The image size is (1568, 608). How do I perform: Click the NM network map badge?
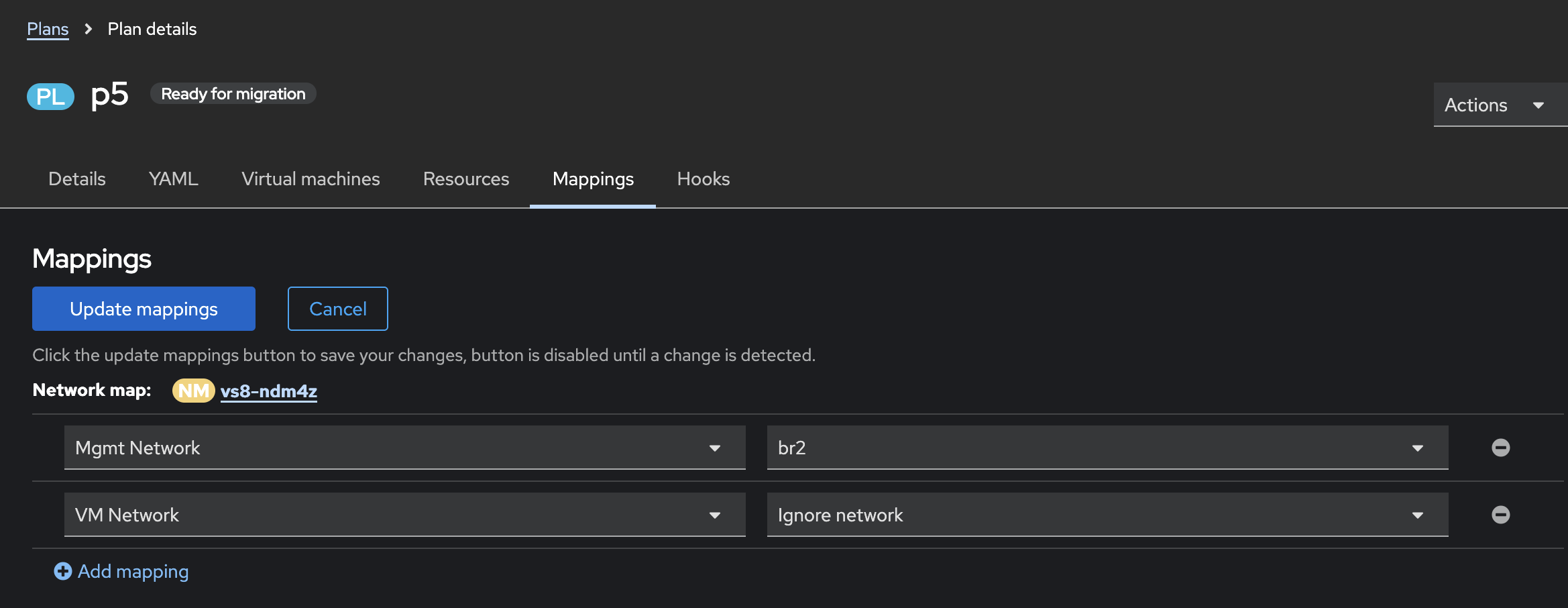193,391
